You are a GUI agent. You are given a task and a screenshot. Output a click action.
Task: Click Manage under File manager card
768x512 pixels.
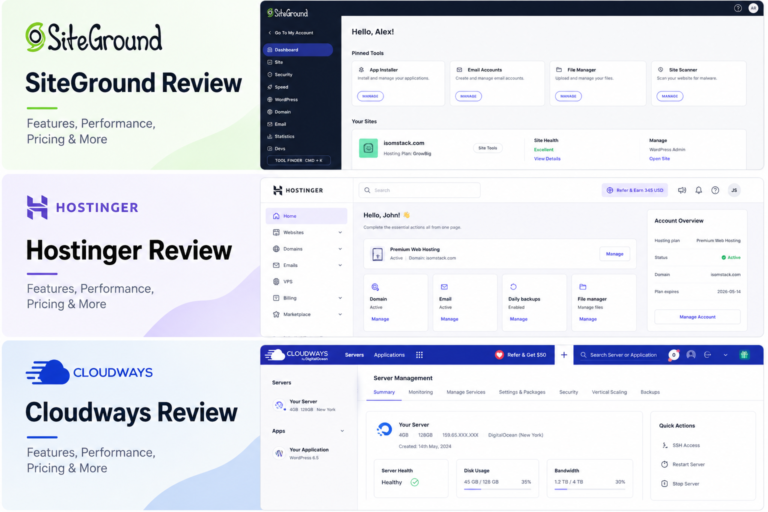point(588,319)
